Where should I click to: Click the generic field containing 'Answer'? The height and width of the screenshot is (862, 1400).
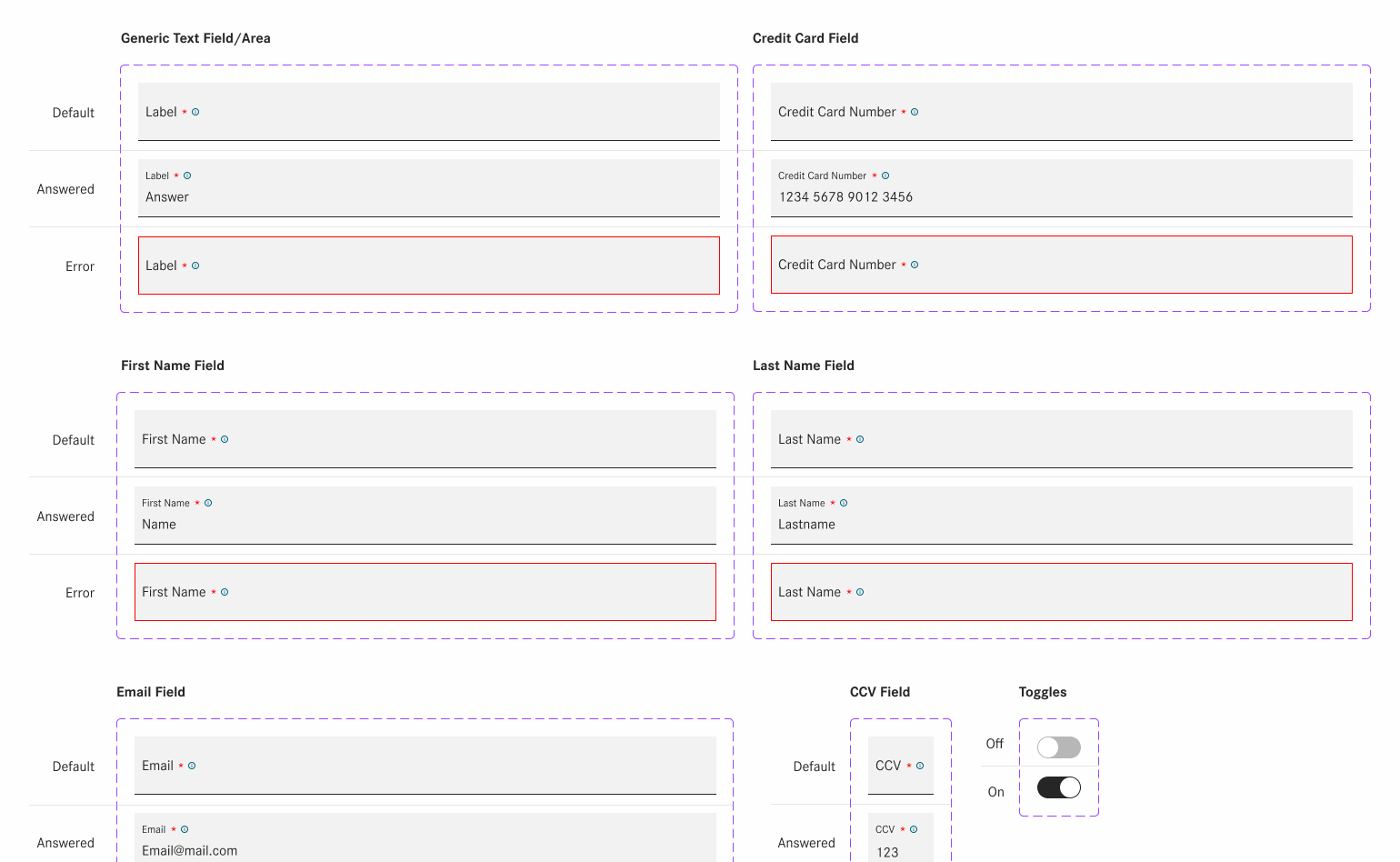428,188
